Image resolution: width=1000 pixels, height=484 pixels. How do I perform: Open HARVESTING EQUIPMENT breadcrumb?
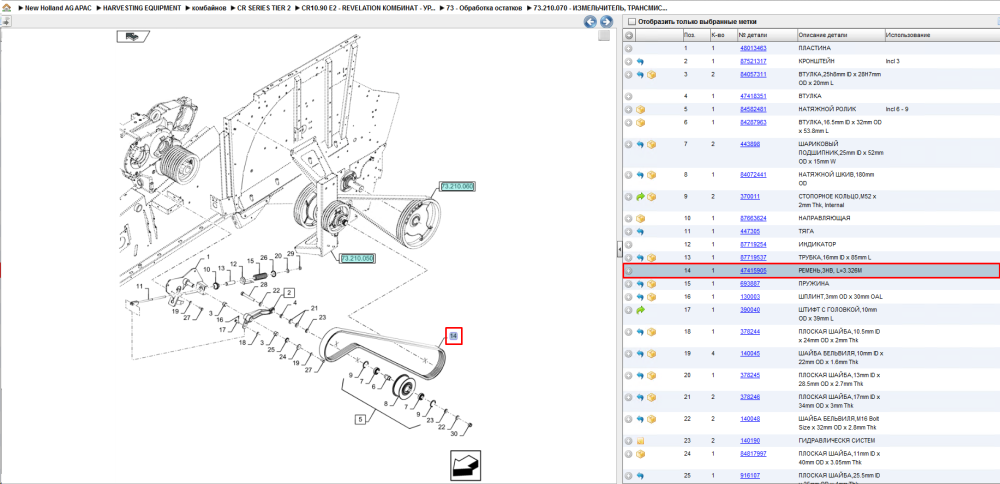[x=142, y=8]
